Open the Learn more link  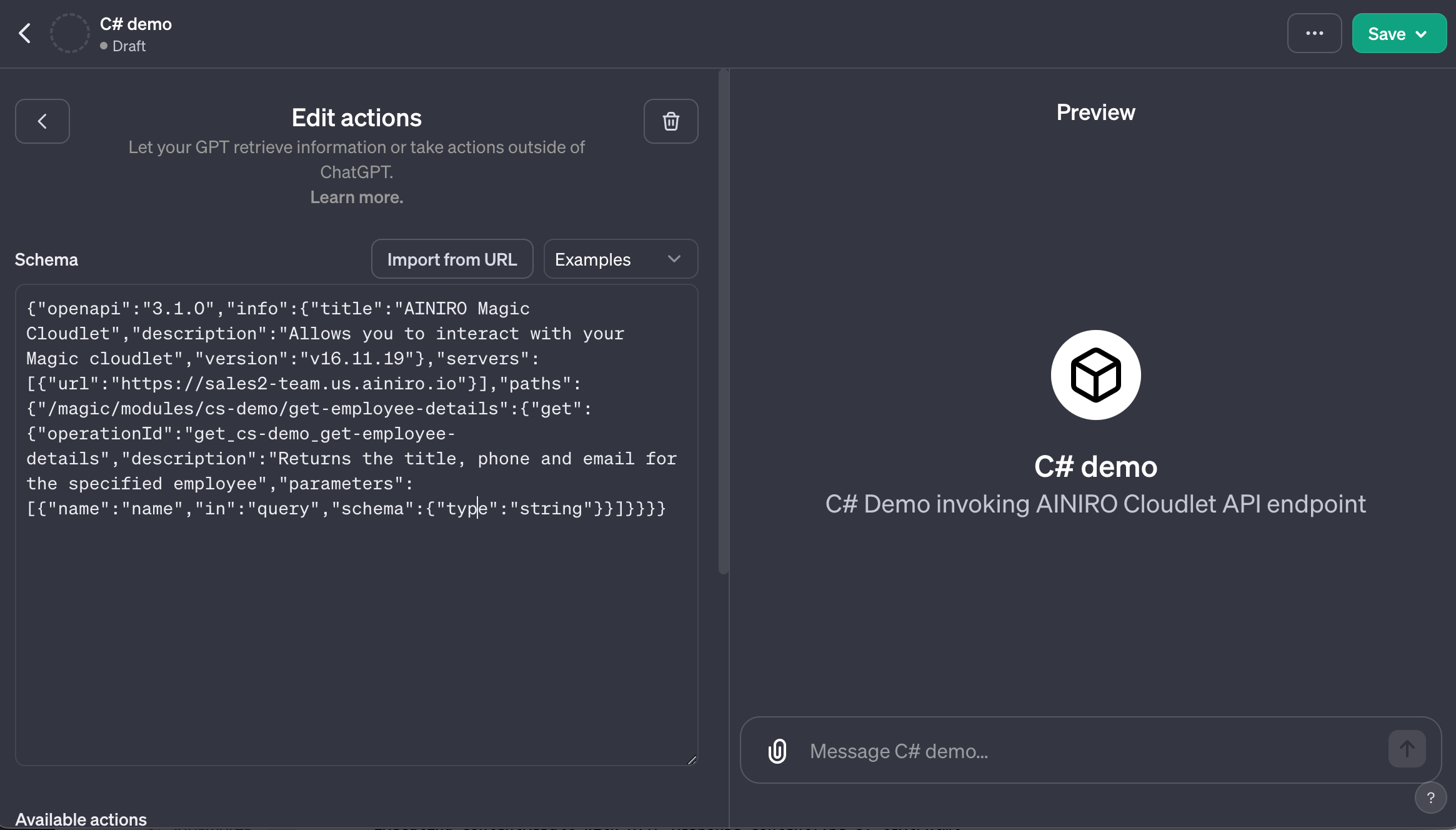tap(357, 197)
